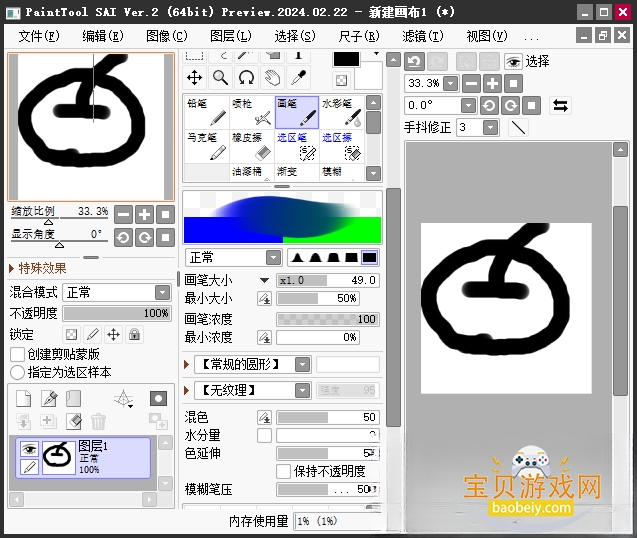
Task: Create a new layer folder
Action: (x=74, y=399)
